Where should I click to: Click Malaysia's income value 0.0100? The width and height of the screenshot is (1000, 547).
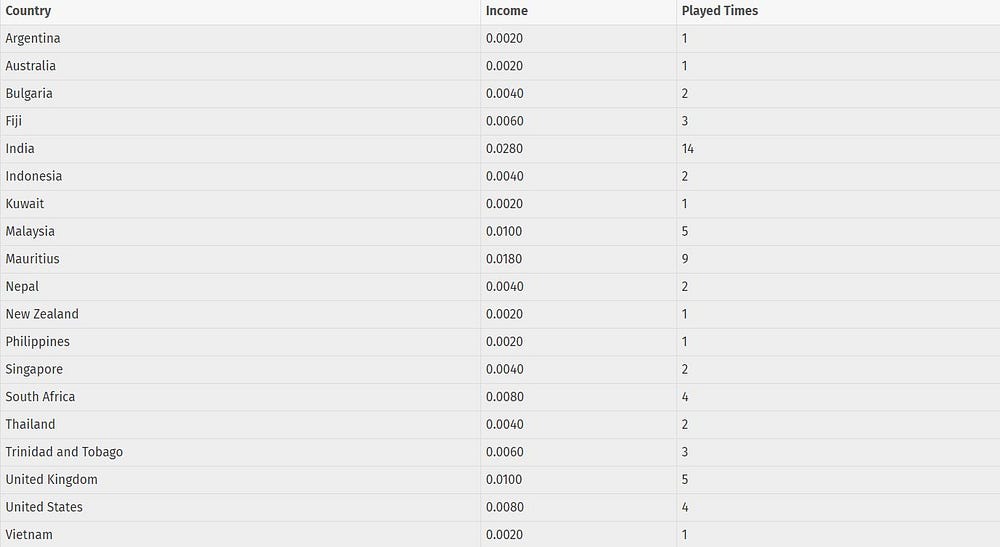504,231
